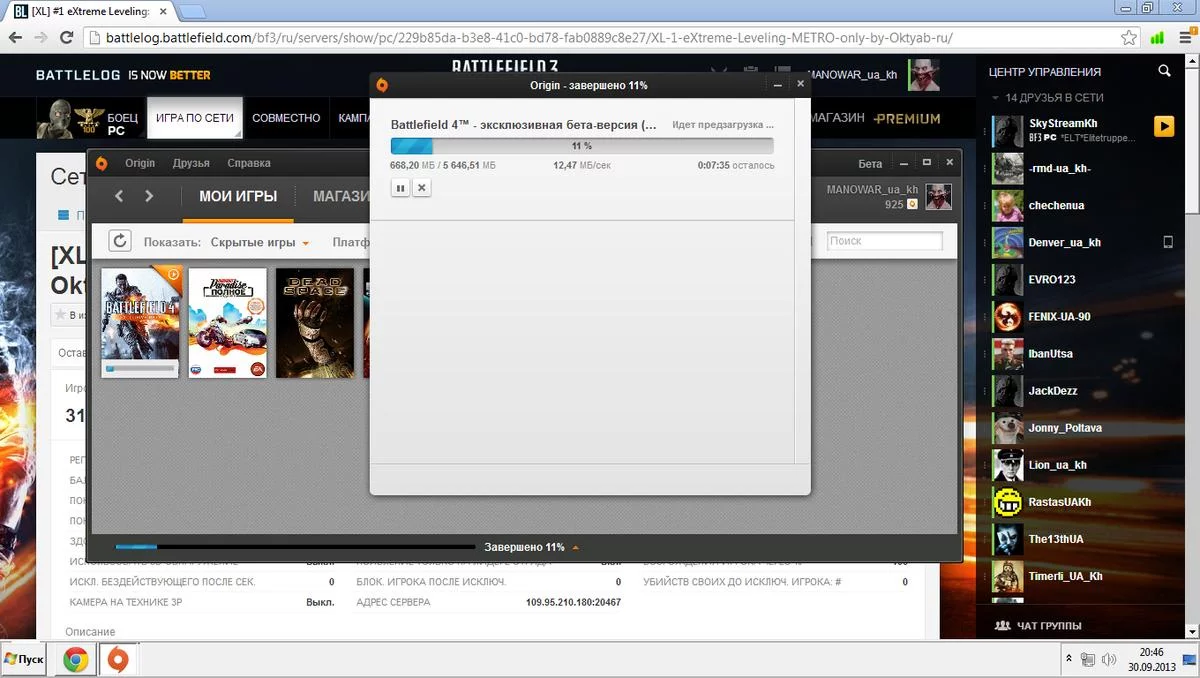Open ИГРА ПО СЕТИ in Battlelog nav
The width and height of the screenshot is (1200, 678).
(x=195, y=118)
